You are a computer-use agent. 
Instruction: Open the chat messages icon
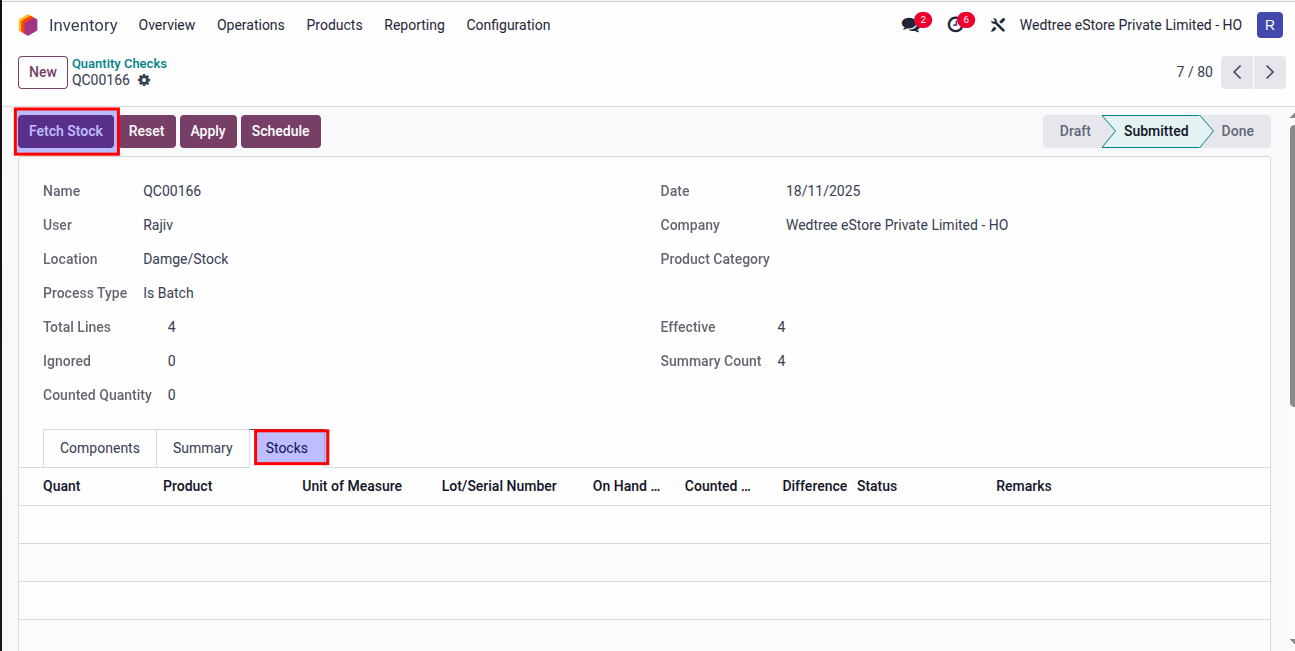[910, 25]
